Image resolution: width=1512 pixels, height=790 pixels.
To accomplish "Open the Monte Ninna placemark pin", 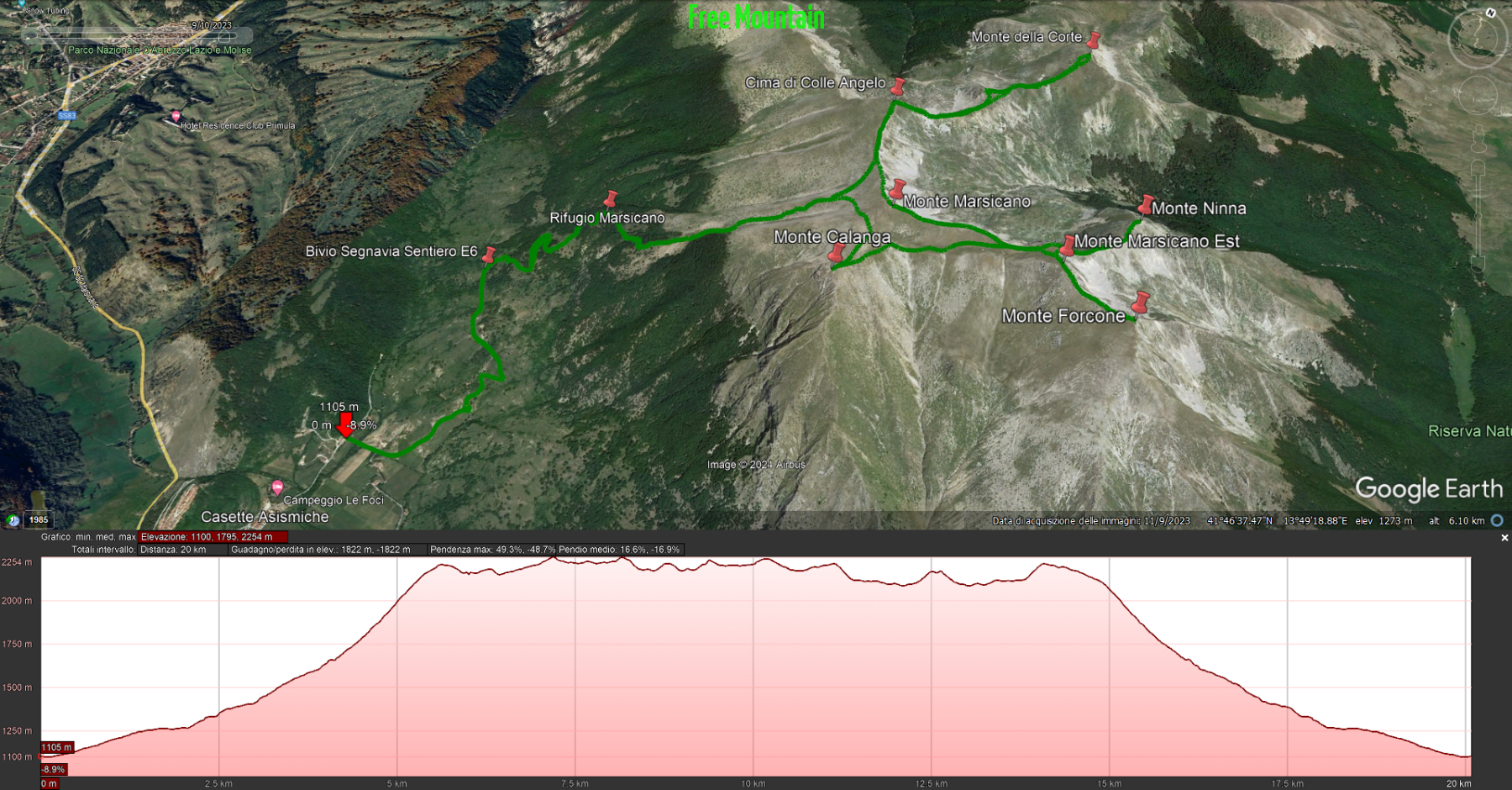I will 1145,204.
